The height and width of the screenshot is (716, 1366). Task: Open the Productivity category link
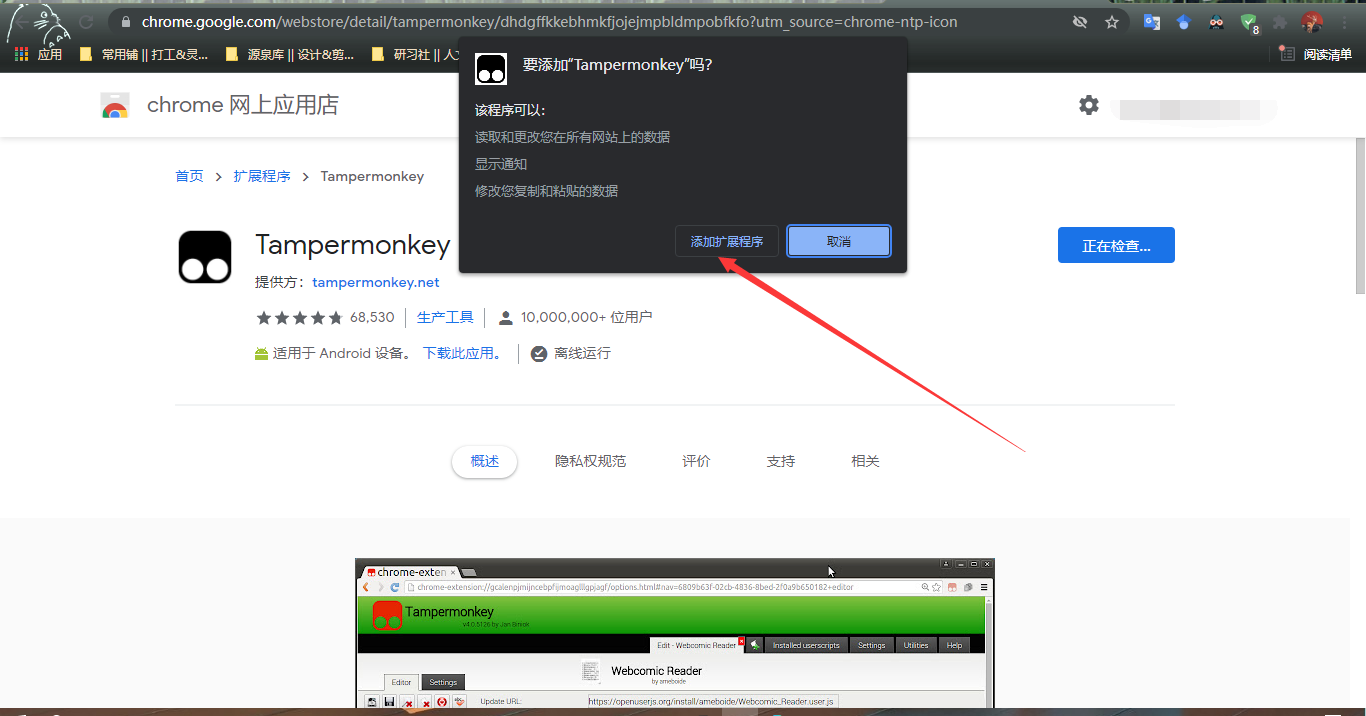[445, 317]
